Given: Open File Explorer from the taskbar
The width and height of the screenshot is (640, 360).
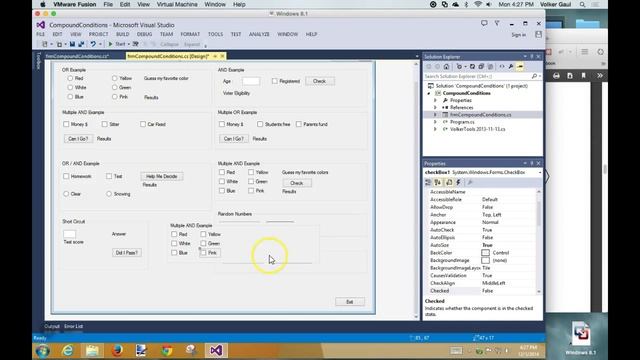Looking at the screenshot, I should [x=92, y=350].
